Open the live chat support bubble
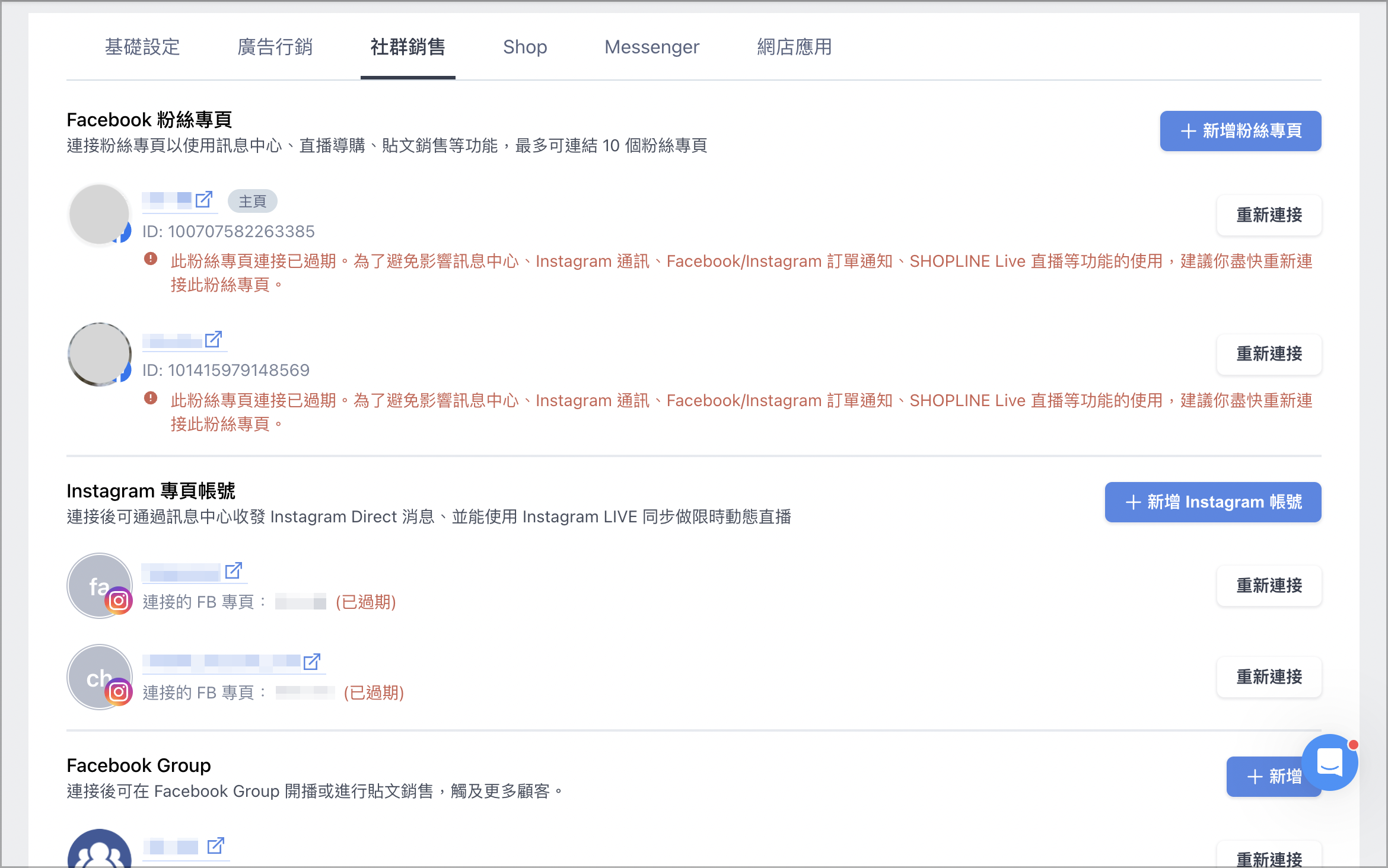Viewport: 1388px width, 868px height. coord(1330,762)
